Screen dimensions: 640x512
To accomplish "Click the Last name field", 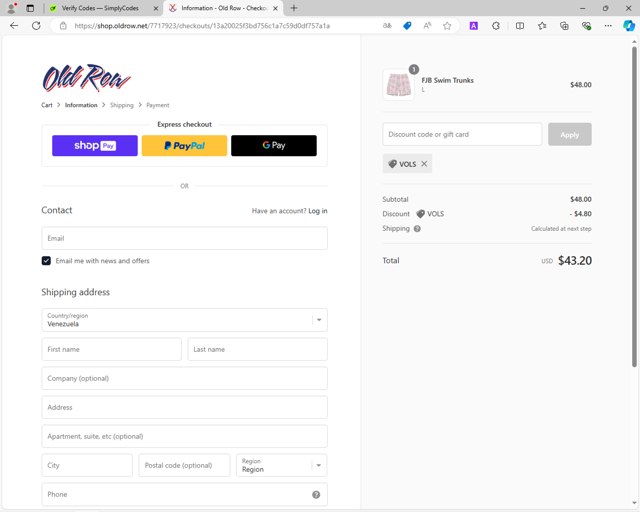I will coord(257,349).
